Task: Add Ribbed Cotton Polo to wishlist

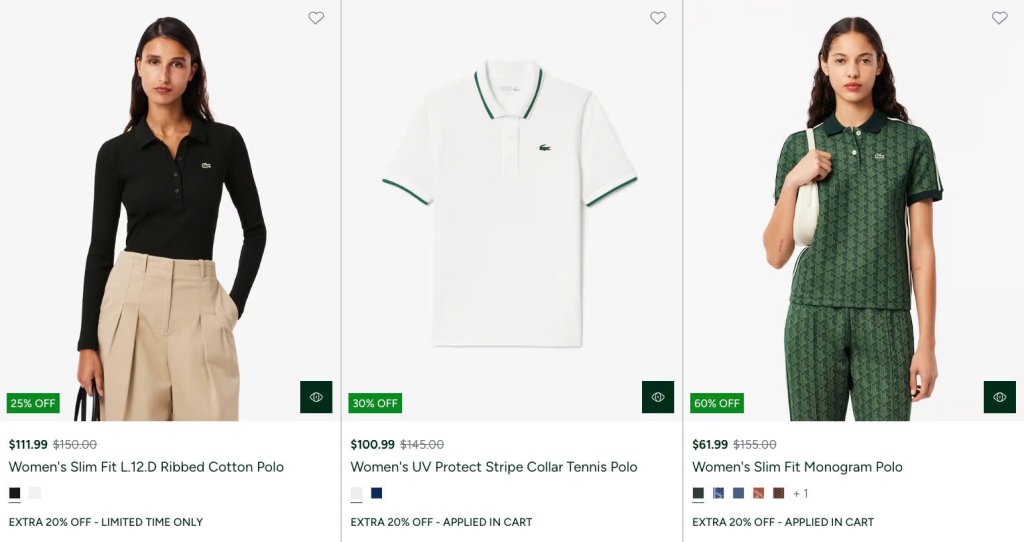Action: click(316, 18)
